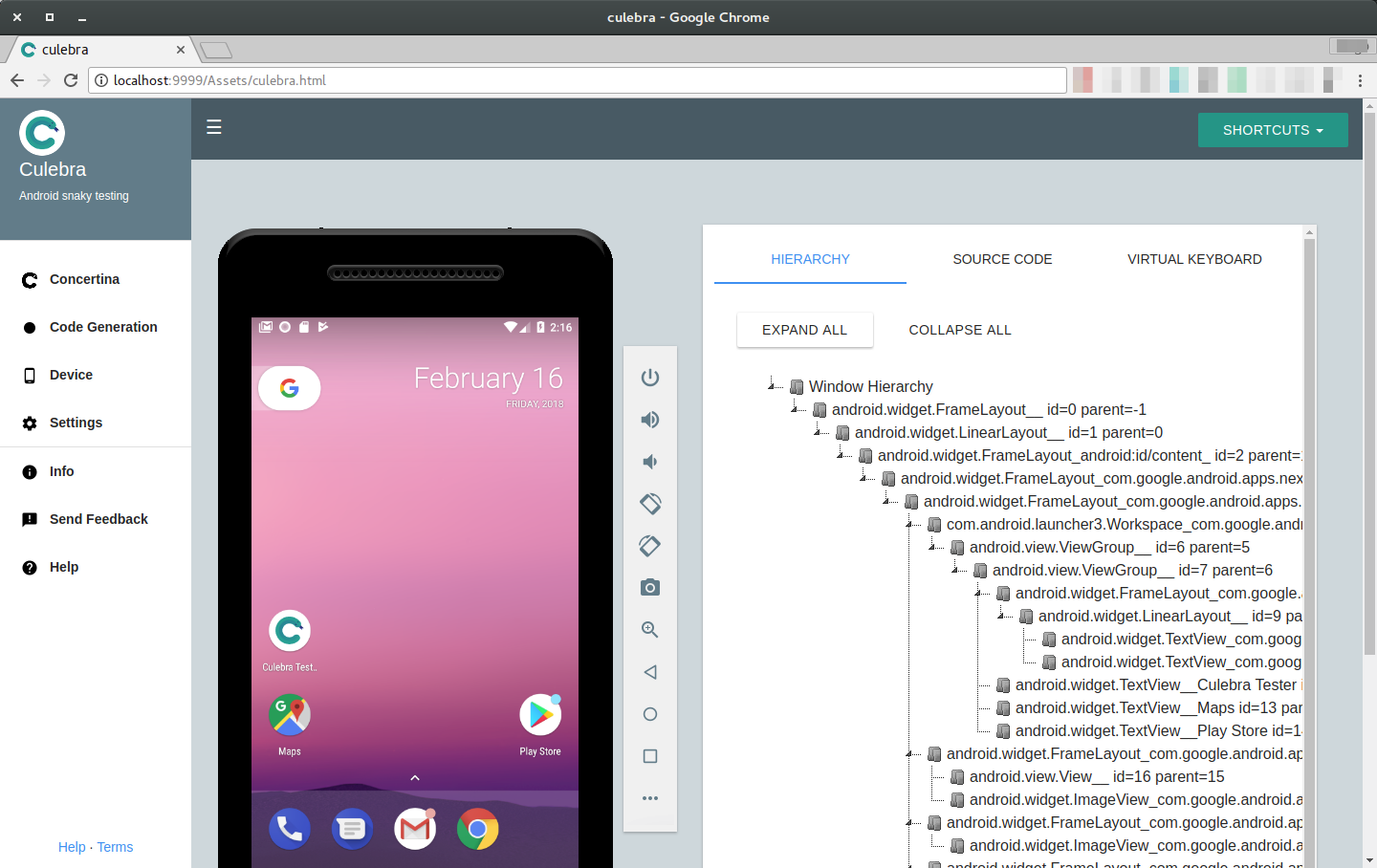Click the COLLAPSE ALL button

(x=960, y=330)
